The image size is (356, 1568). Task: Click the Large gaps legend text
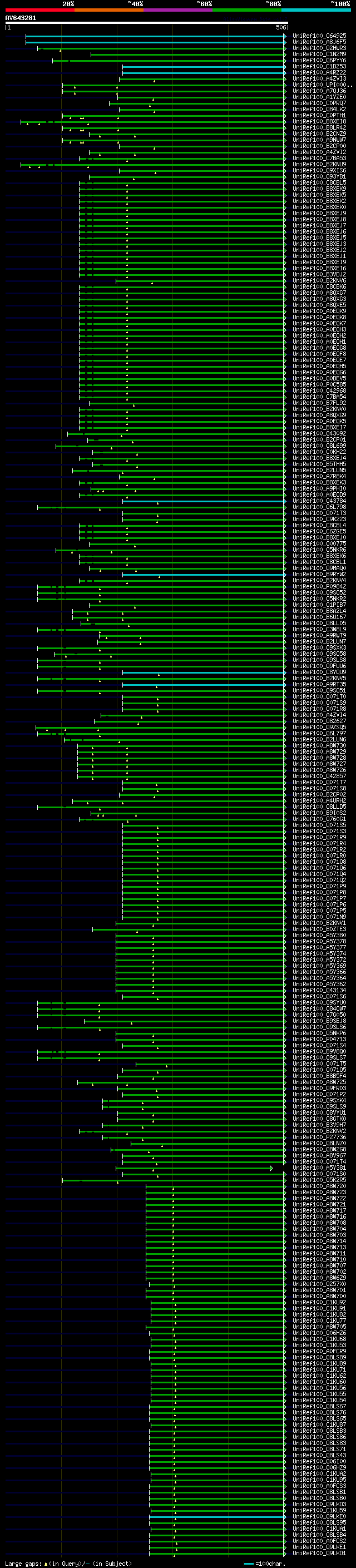tap(68, 1563)
